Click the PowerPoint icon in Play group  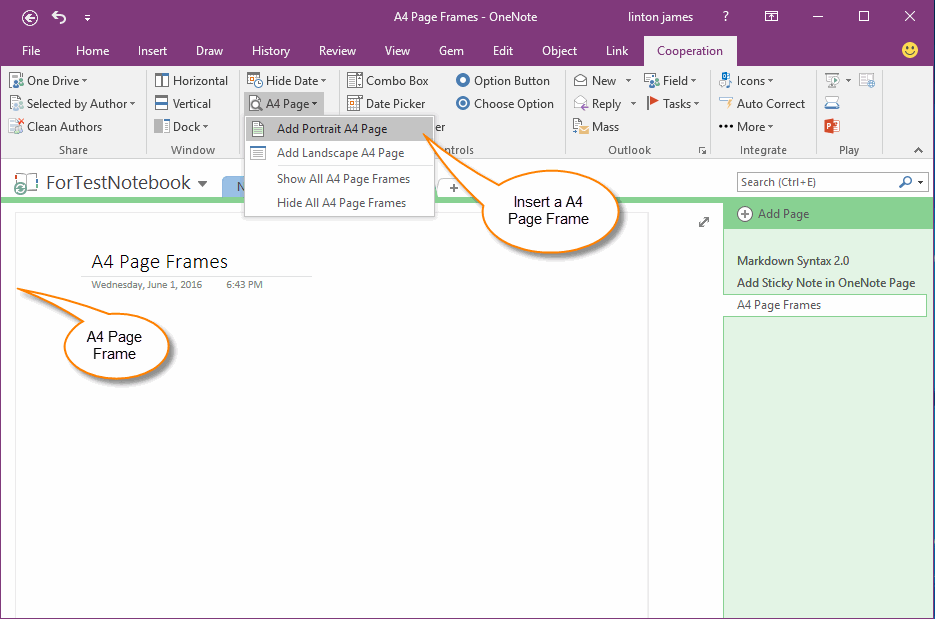[831, 126]
